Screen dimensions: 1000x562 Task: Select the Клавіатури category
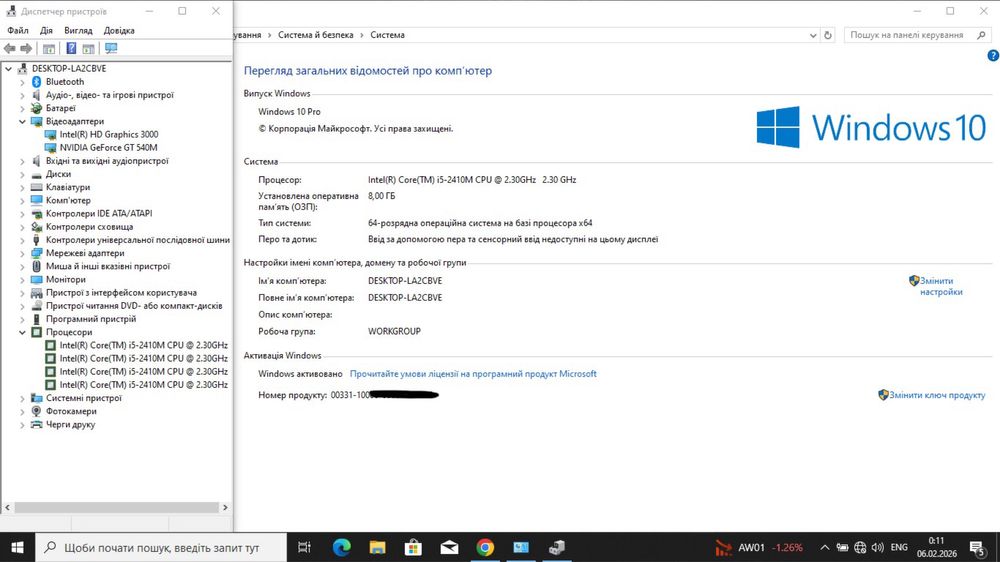pyautogui.click(x=68, y=187)
